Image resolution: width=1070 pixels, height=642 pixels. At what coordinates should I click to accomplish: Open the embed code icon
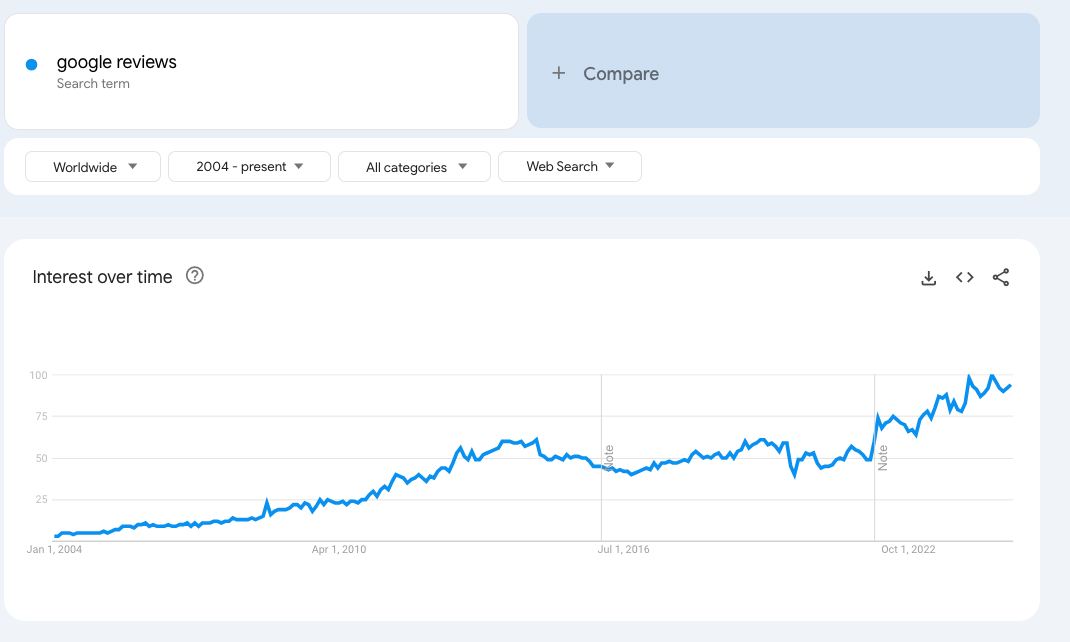click(x=964, y=278)
